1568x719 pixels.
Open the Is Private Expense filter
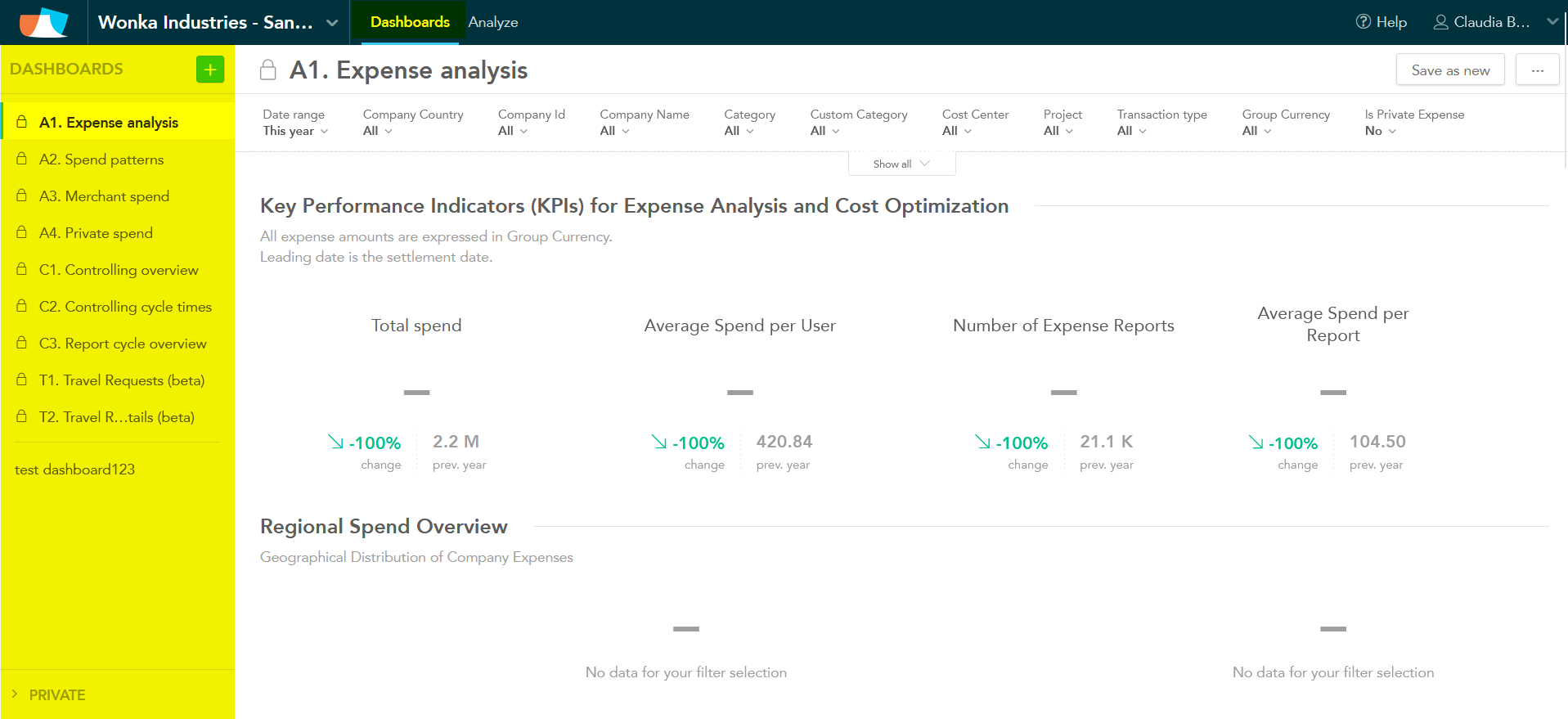[x=1413, y=123]
